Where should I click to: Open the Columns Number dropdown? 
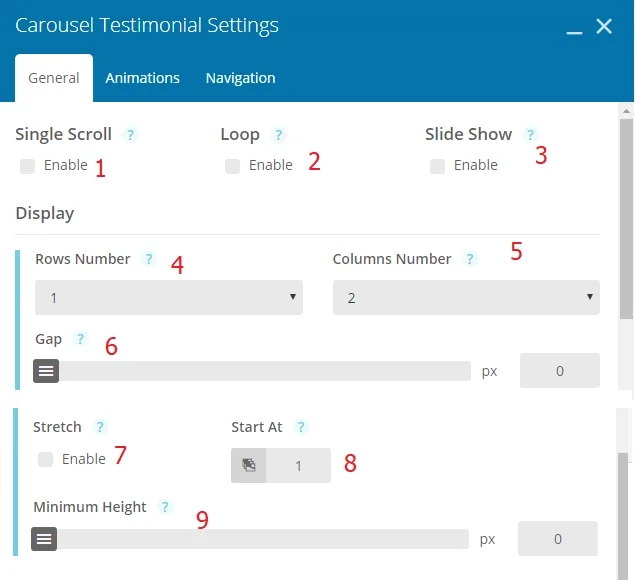(x=466, y=298)
